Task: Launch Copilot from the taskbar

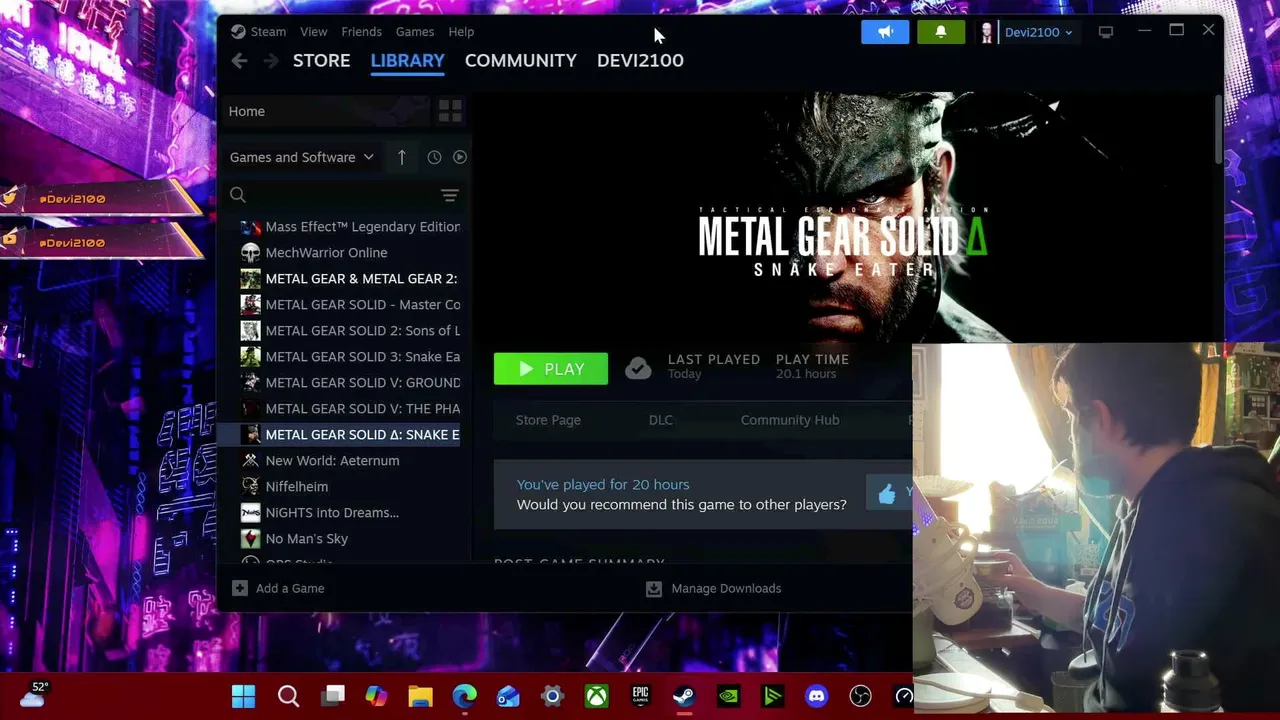Action: [376, 696]
